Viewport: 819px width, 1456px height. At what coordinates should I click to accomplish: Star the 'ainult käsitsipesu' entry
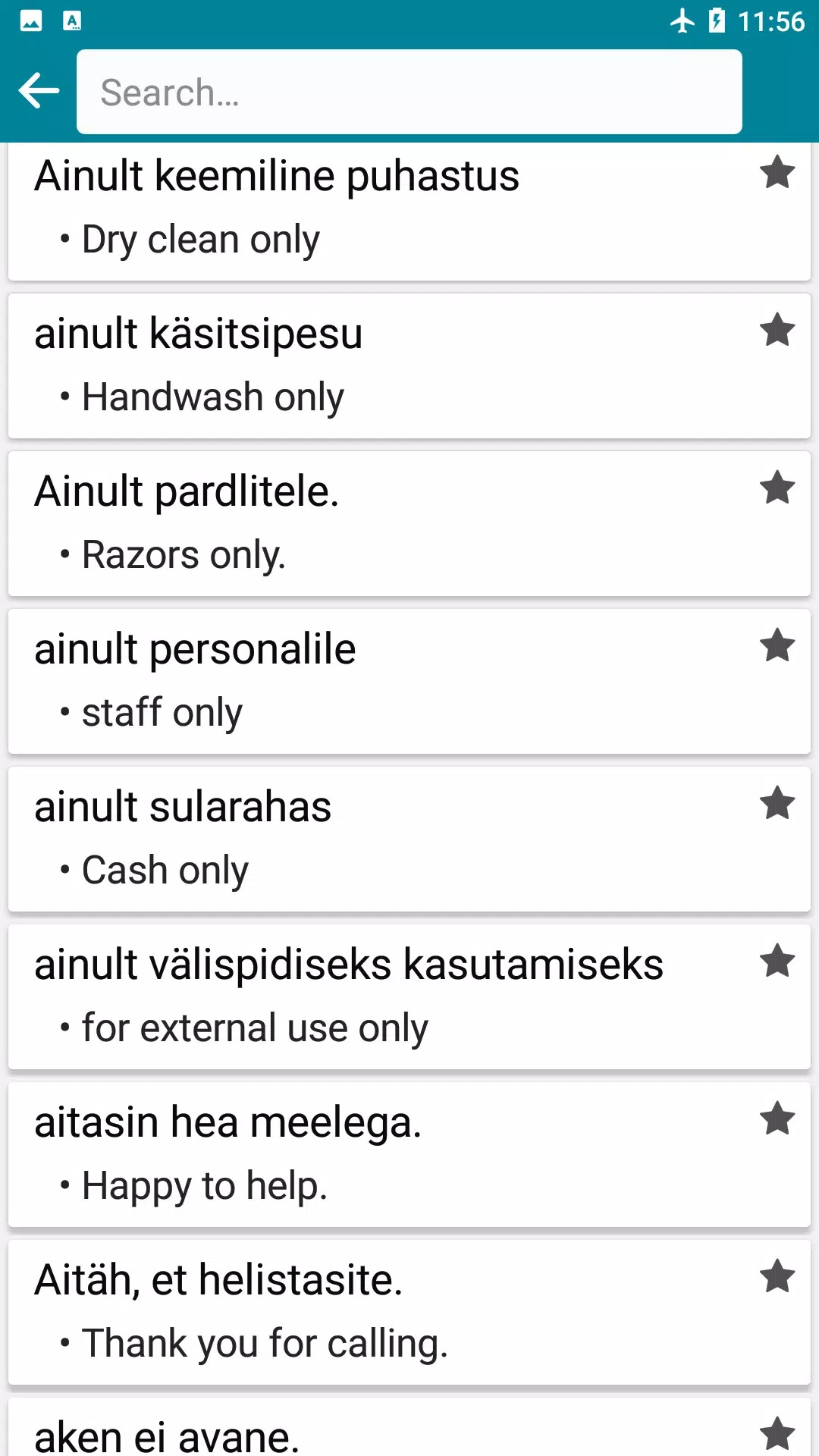click(x=777, y=331)
